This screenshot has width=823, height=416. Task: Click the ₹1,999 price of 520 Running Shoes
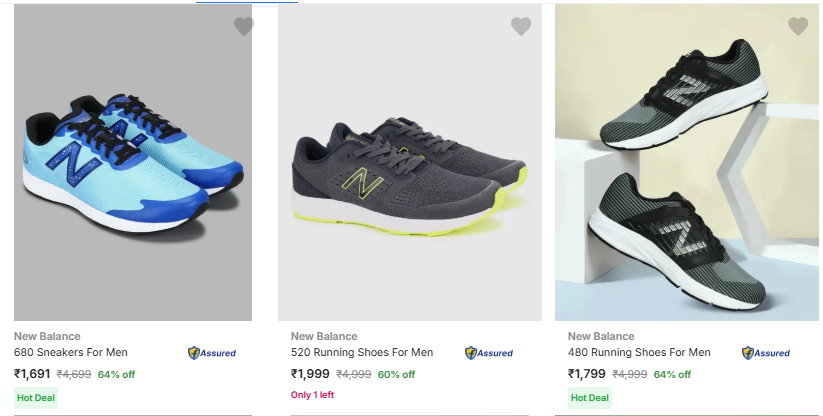pos(310,374)
